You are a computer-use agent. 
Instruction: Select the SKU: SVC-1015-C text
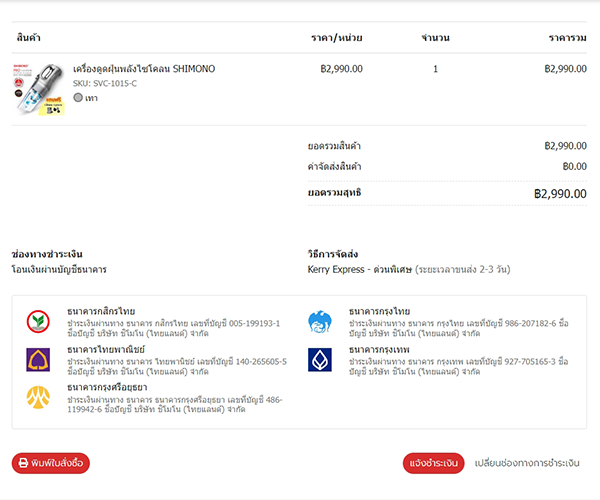pos(105,83)
